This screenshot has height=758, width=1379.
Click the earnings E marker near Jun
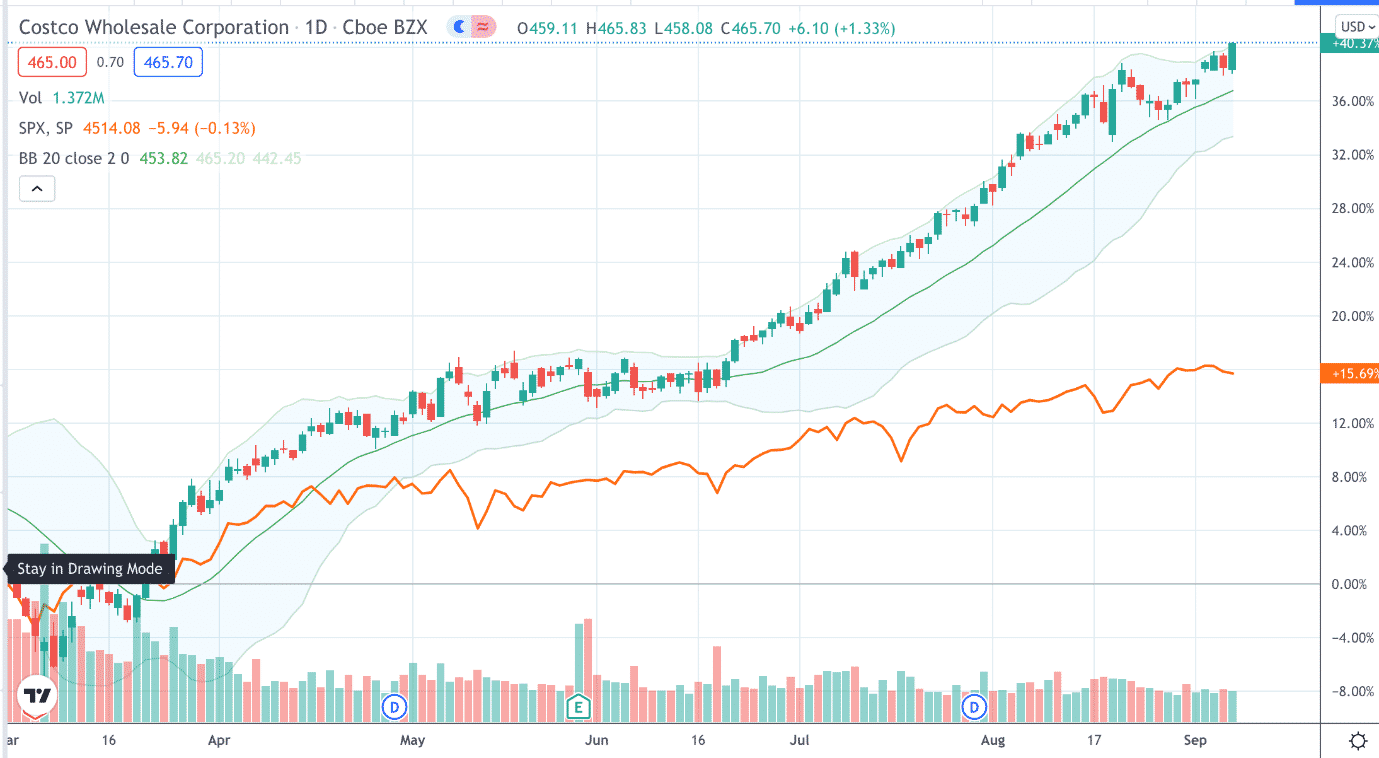pos(577,708)
